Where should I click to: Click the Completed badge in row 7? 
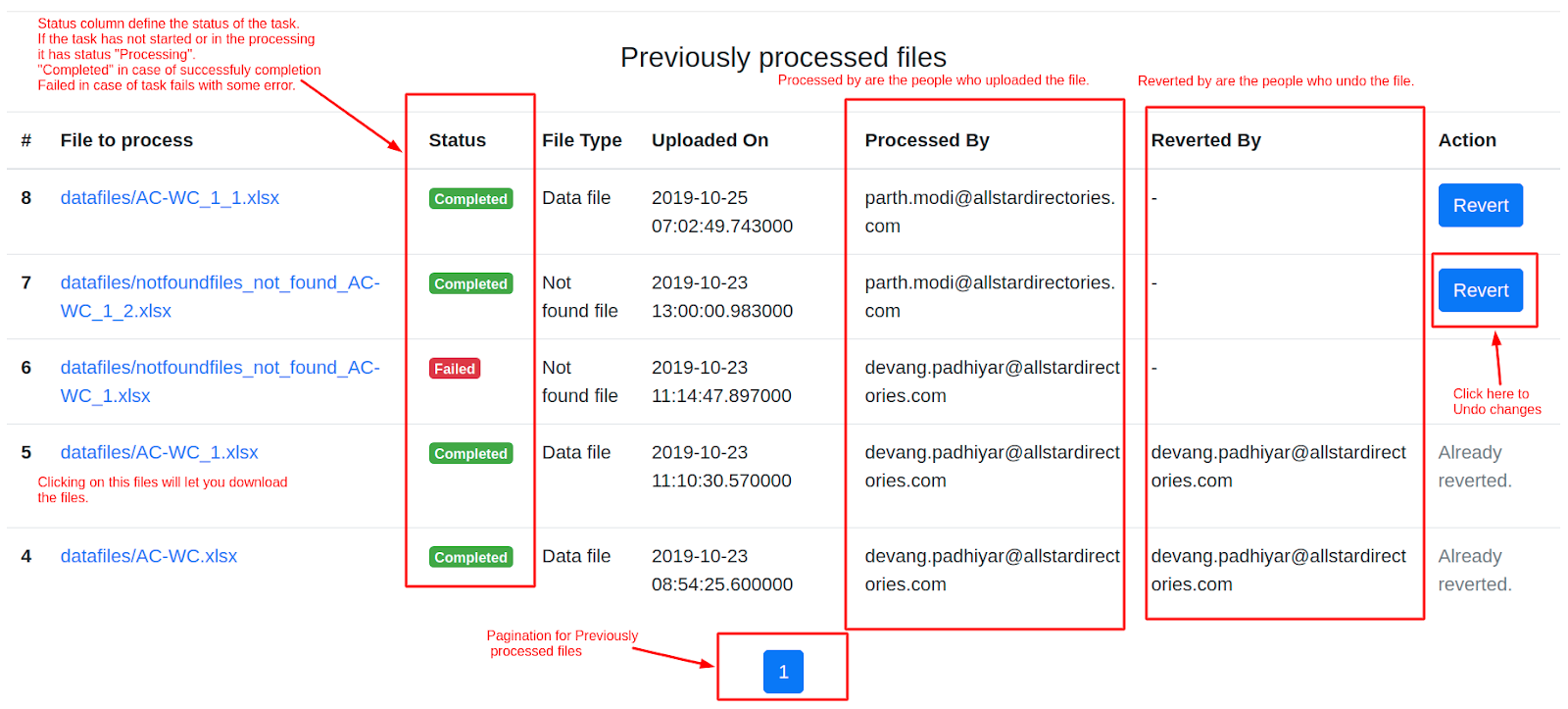point(470,284)
